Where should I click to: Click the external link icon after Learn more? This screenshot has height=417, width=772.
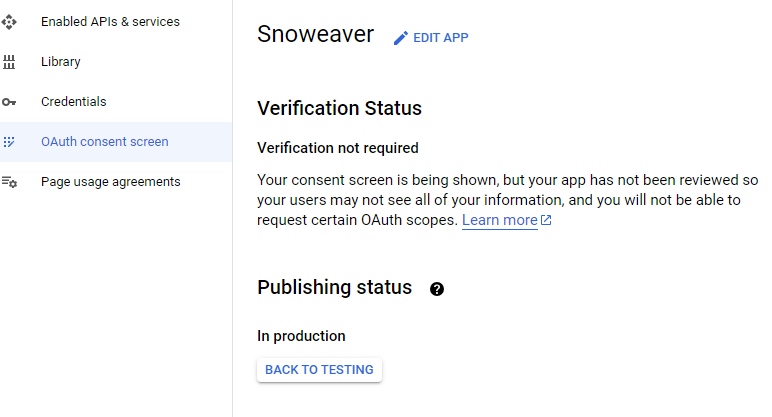546,220
